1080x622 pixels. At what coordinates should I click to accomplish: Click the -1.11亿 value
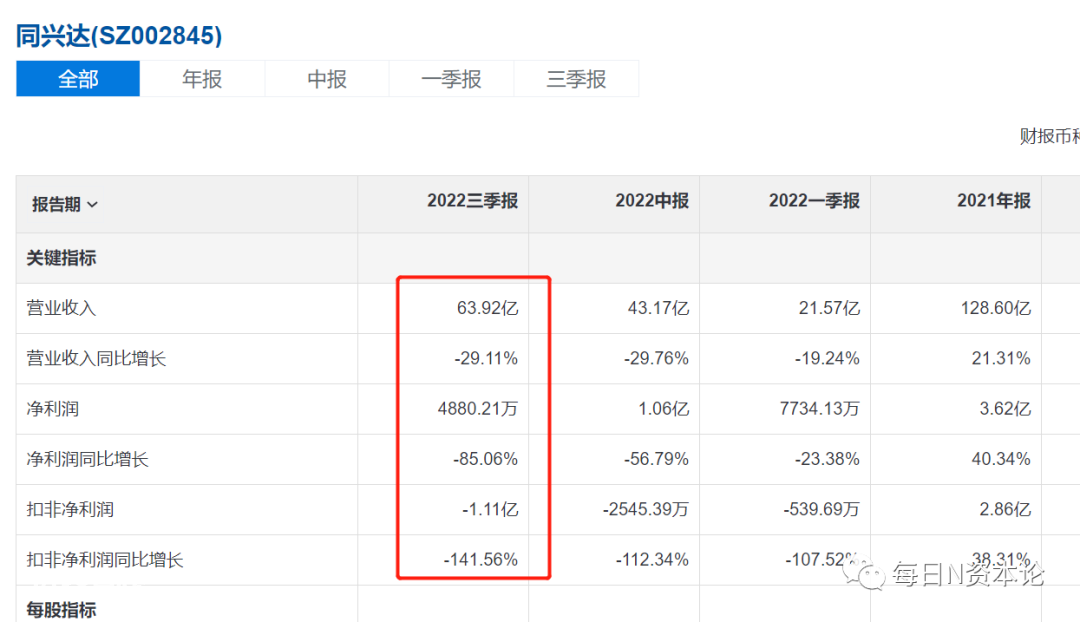coord(490,509)
